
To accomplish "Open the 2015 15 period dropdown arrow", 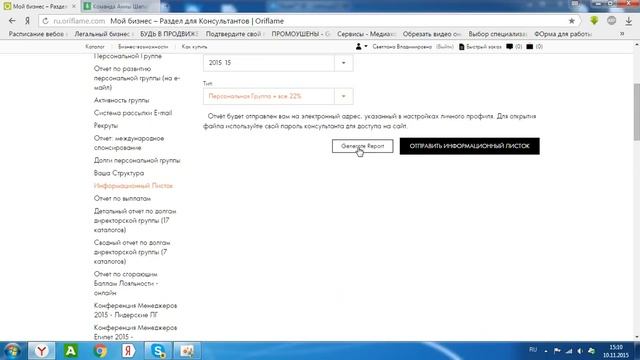I will click(x=343, y=63).
